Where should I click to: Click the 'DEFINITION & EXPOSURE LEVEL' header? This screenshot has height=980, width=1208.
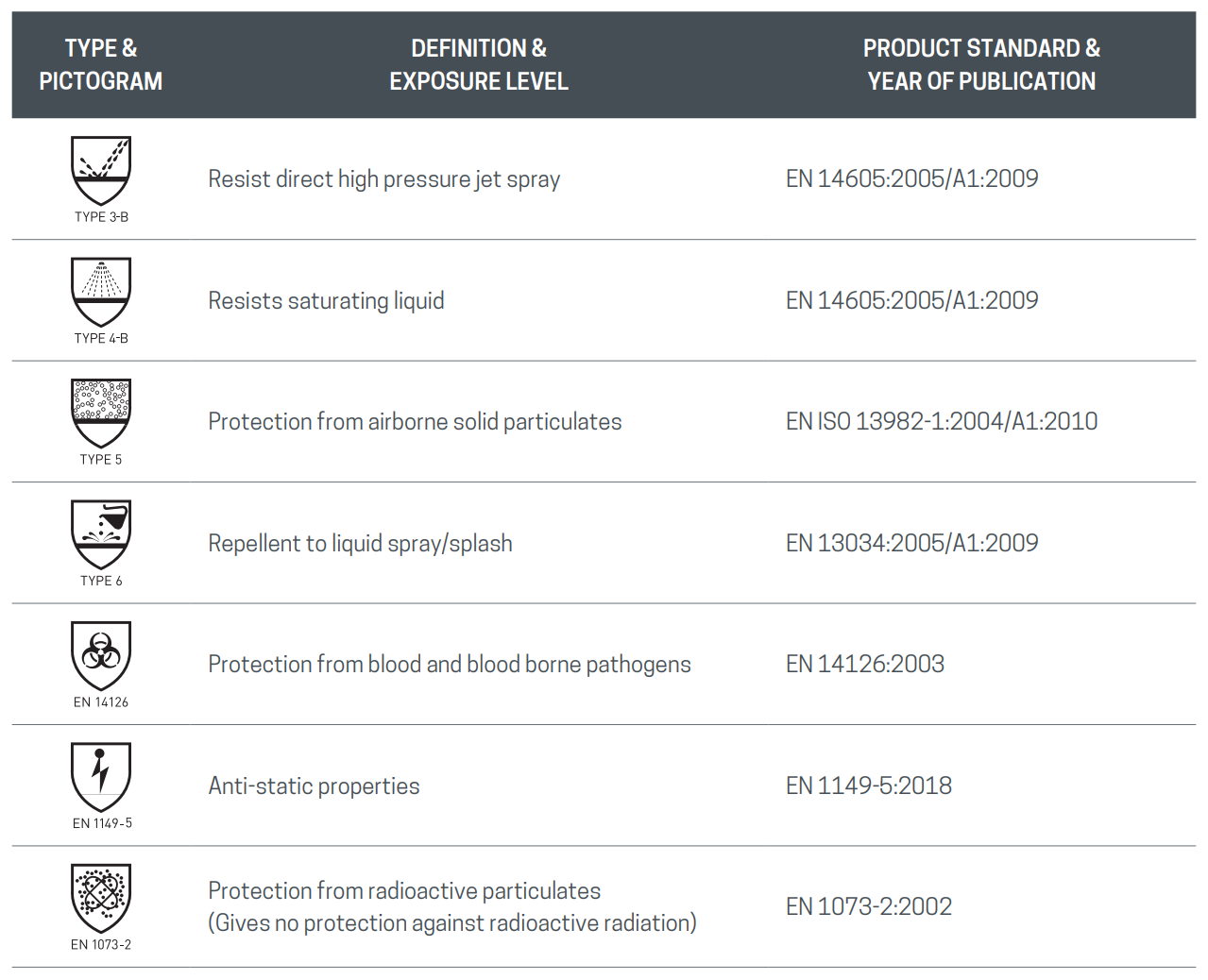click(x=479, y=64)
